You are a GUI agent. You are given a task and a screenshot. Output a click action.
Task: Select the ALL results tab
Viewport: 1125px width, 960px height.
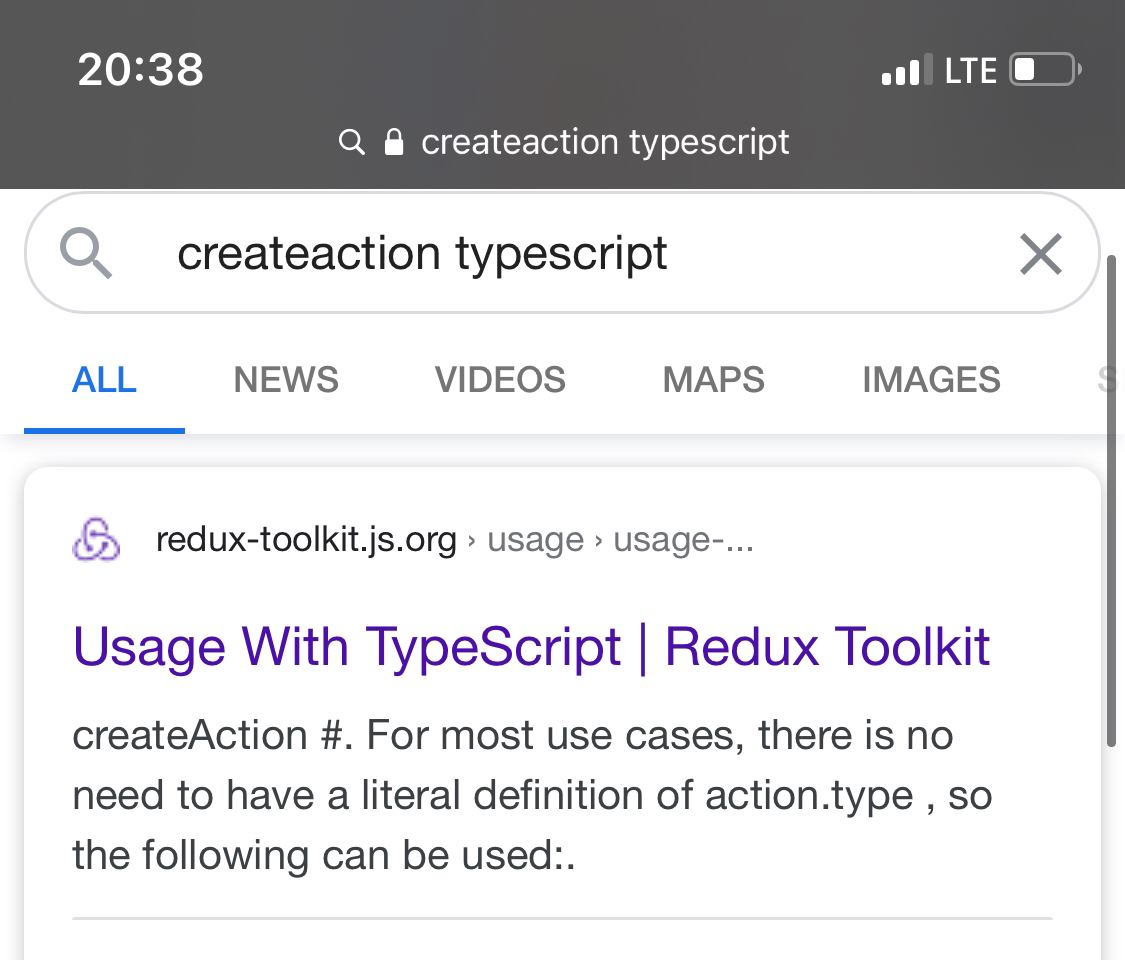104,380
